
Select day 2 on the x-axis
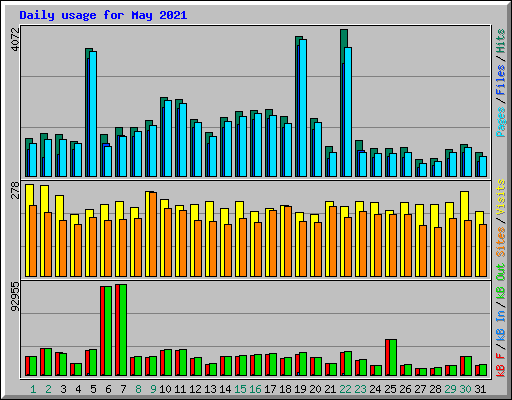click(48, 389)
